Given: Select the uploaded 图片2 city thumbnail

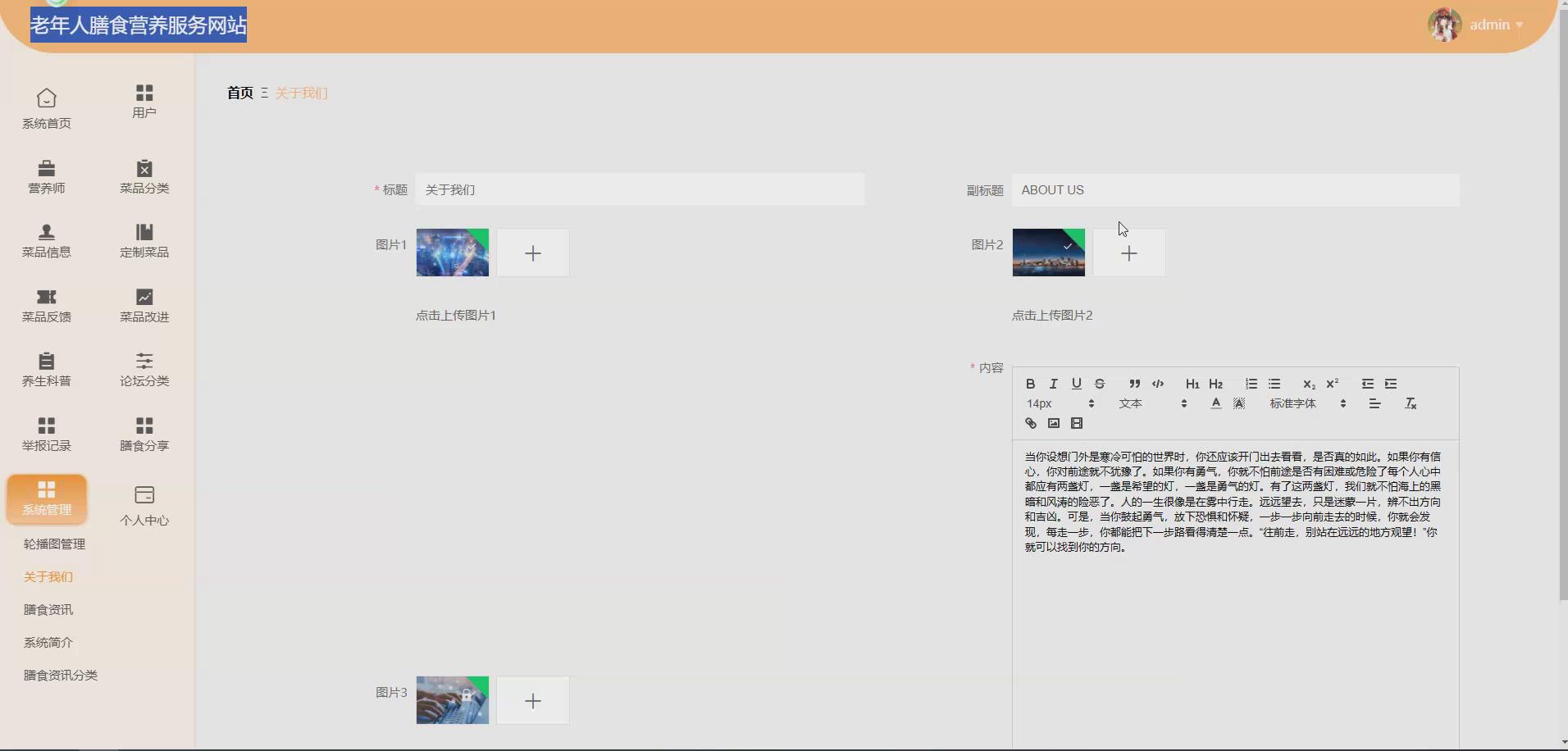Looking at the screenshot, I should pyautogui.click(x=1048, y=253).
